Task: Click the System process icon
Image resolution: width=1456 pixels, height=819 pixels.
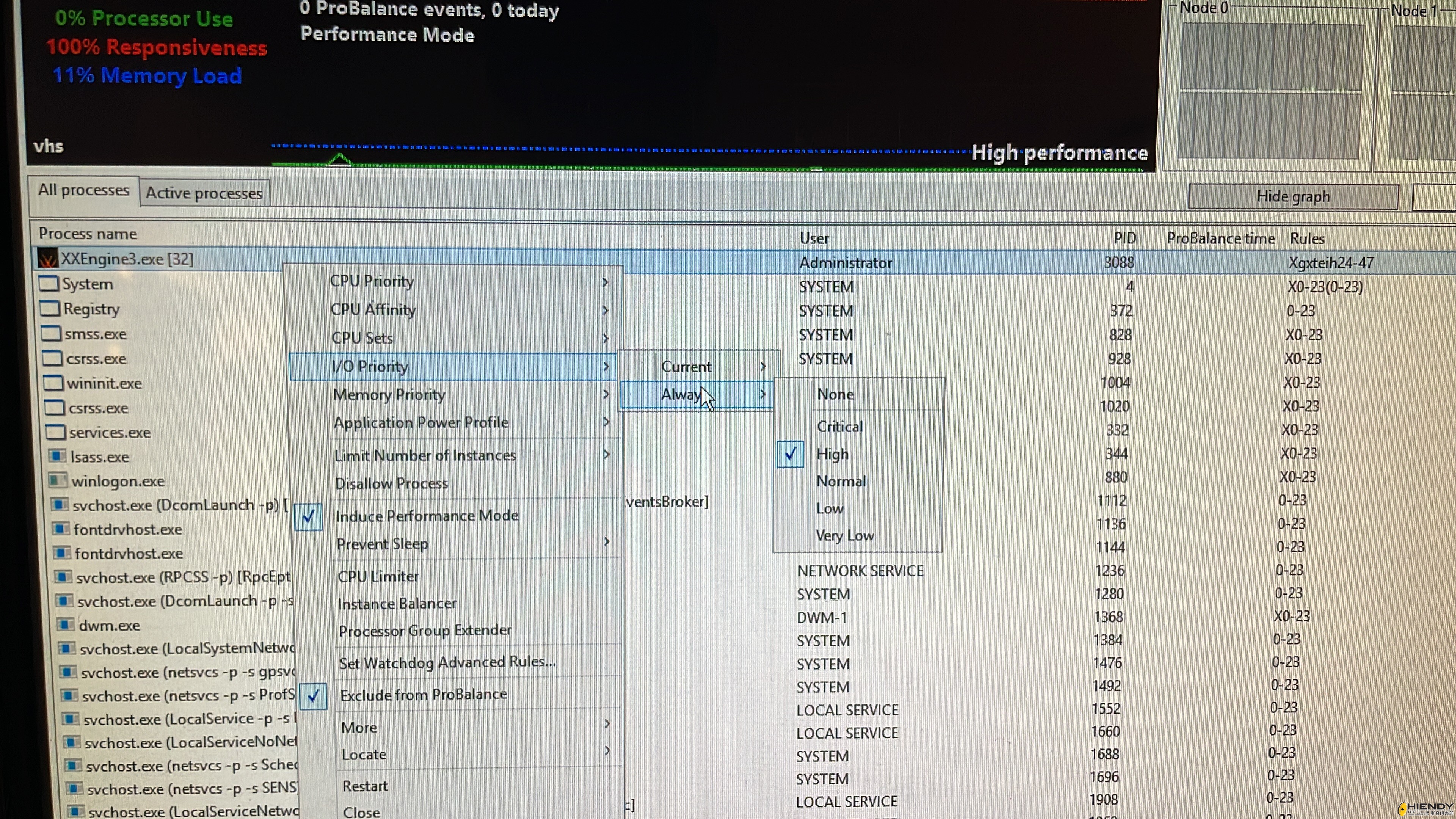Action: click(49, 283)
